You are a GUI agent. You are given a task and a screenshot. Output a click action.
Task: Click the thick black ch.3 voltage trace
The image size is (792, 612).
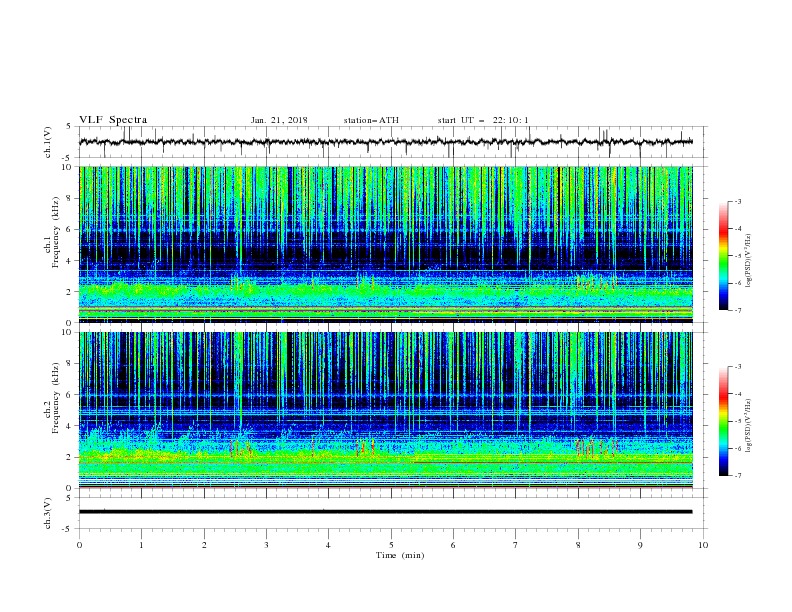[385, 512]
